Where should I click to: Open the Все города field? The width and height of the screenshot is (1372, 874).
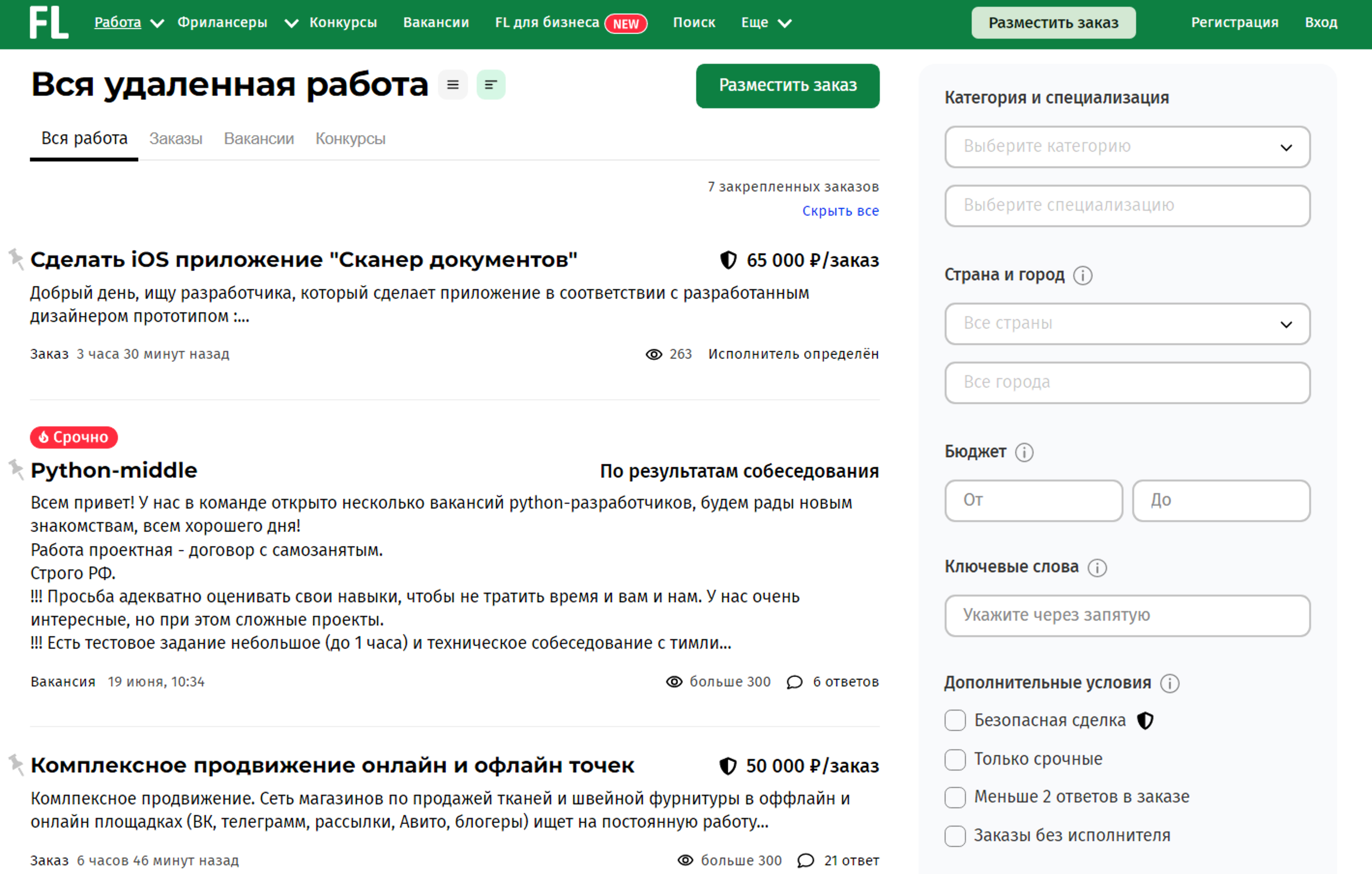tap(1127, 382)
